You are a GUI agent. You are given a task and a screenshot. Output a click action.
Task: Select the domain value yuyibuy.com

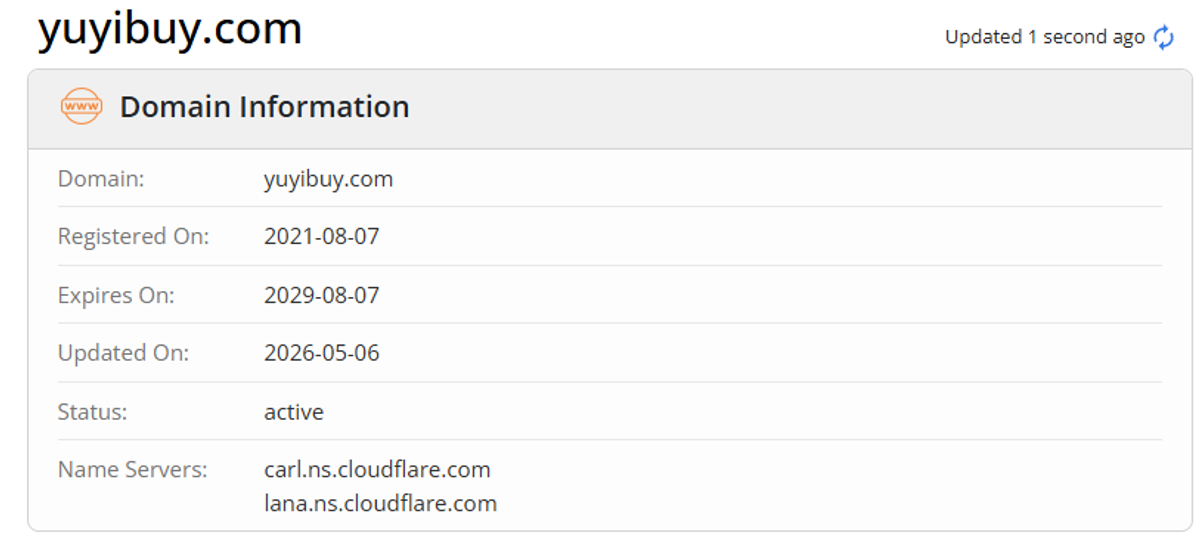(328, 179)
